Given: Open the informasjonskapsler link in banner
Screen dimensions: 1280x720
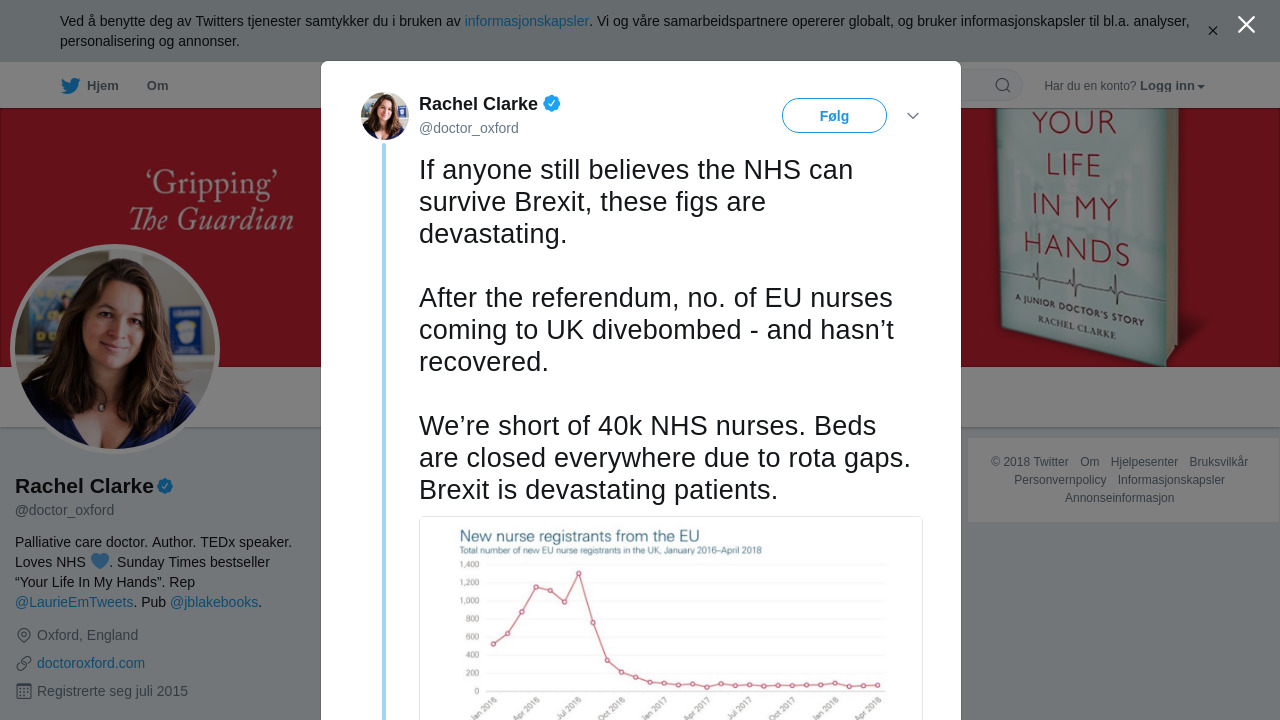Looking at the screenshot, I should click(x=527, y=21).
